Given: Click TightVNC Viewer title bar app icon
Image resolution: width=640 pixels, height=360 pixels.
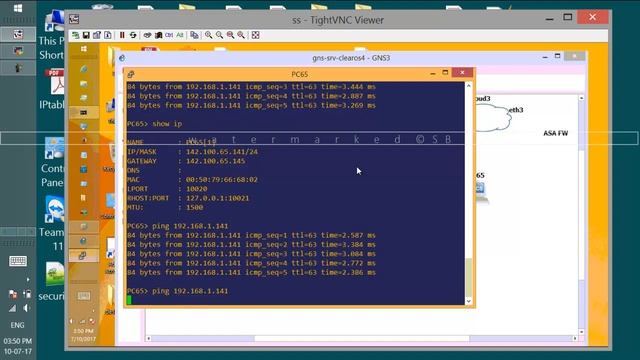Looking at the screenshot, I should click(x=74, y=19).
